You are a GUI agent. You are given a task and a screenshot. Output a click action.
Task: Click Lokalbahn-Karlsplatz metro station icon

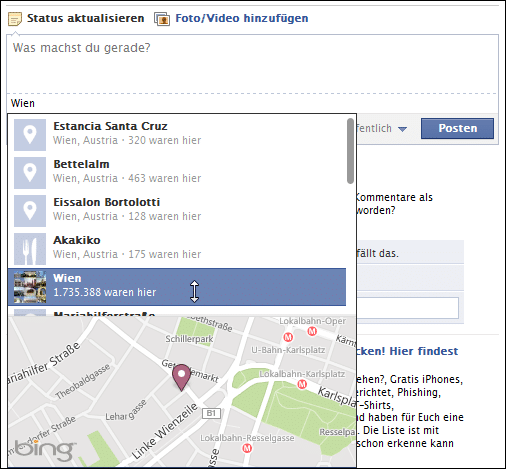(302, 384)
